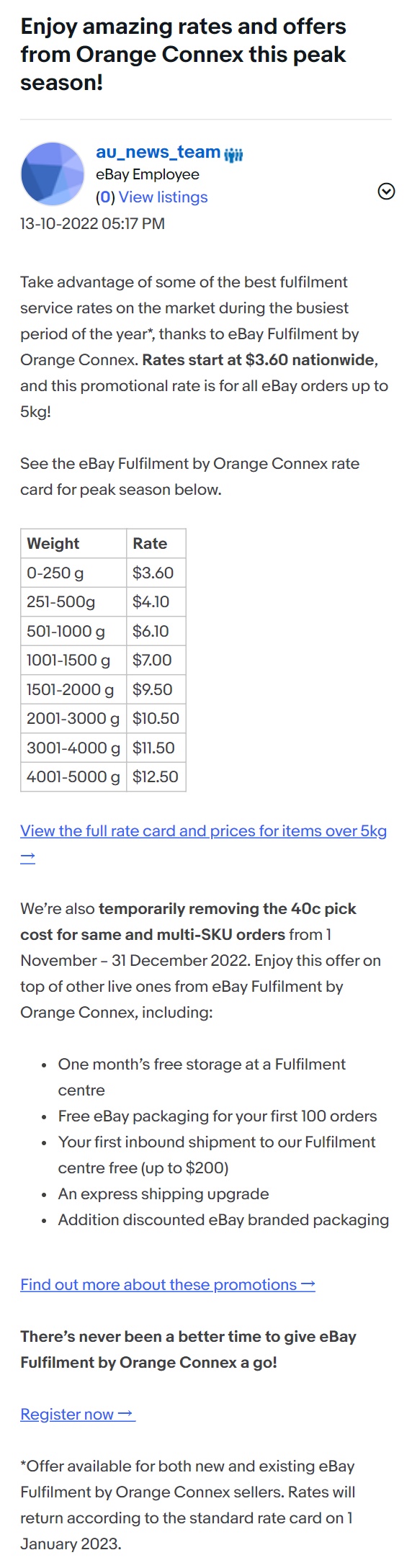Click the post title about Orange Connex rates
This screenshot has height=1568, width=412.
click(x=183, y=55)
